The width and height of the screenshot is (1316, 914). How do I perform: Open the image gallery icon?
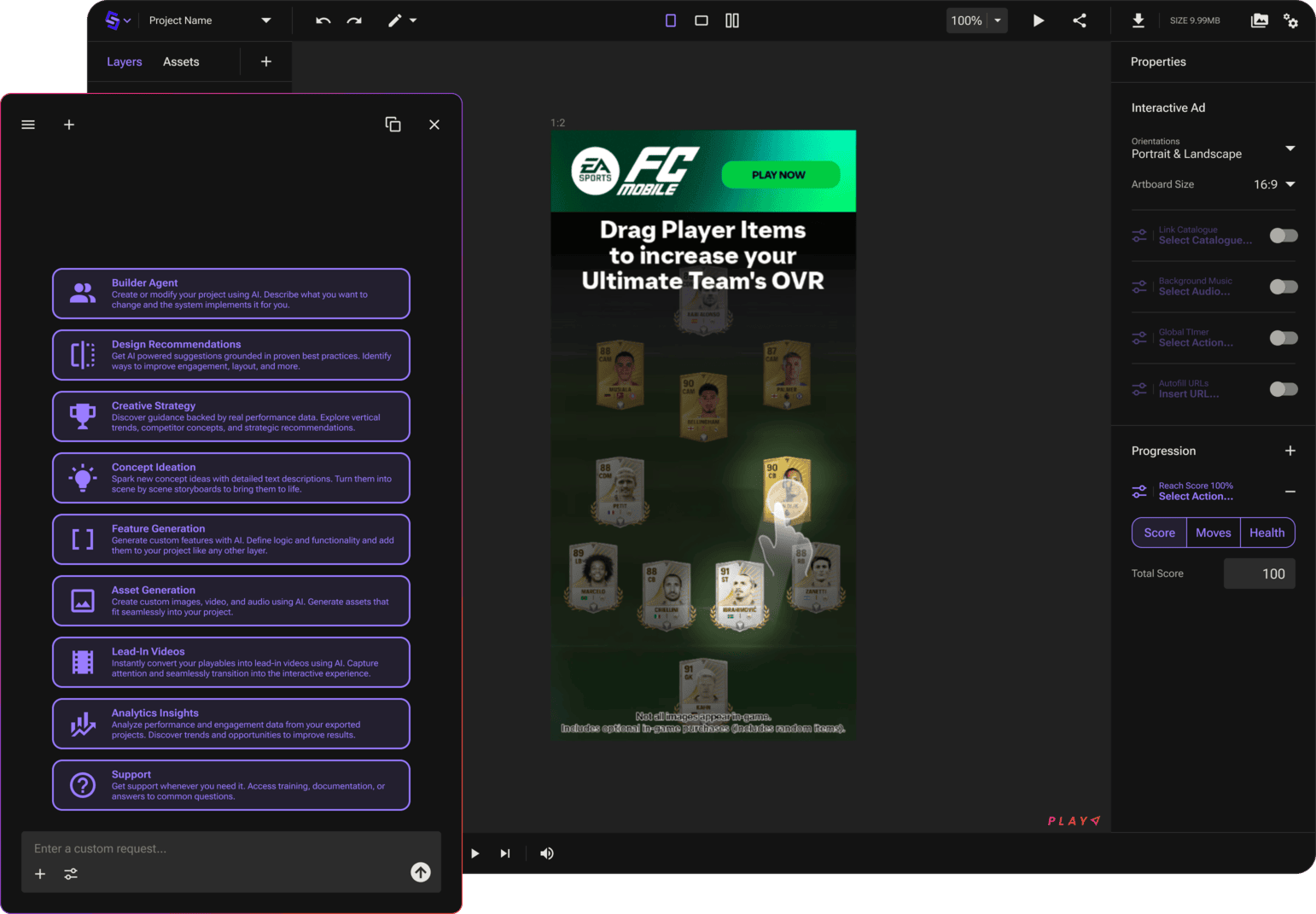point(1259,20)
